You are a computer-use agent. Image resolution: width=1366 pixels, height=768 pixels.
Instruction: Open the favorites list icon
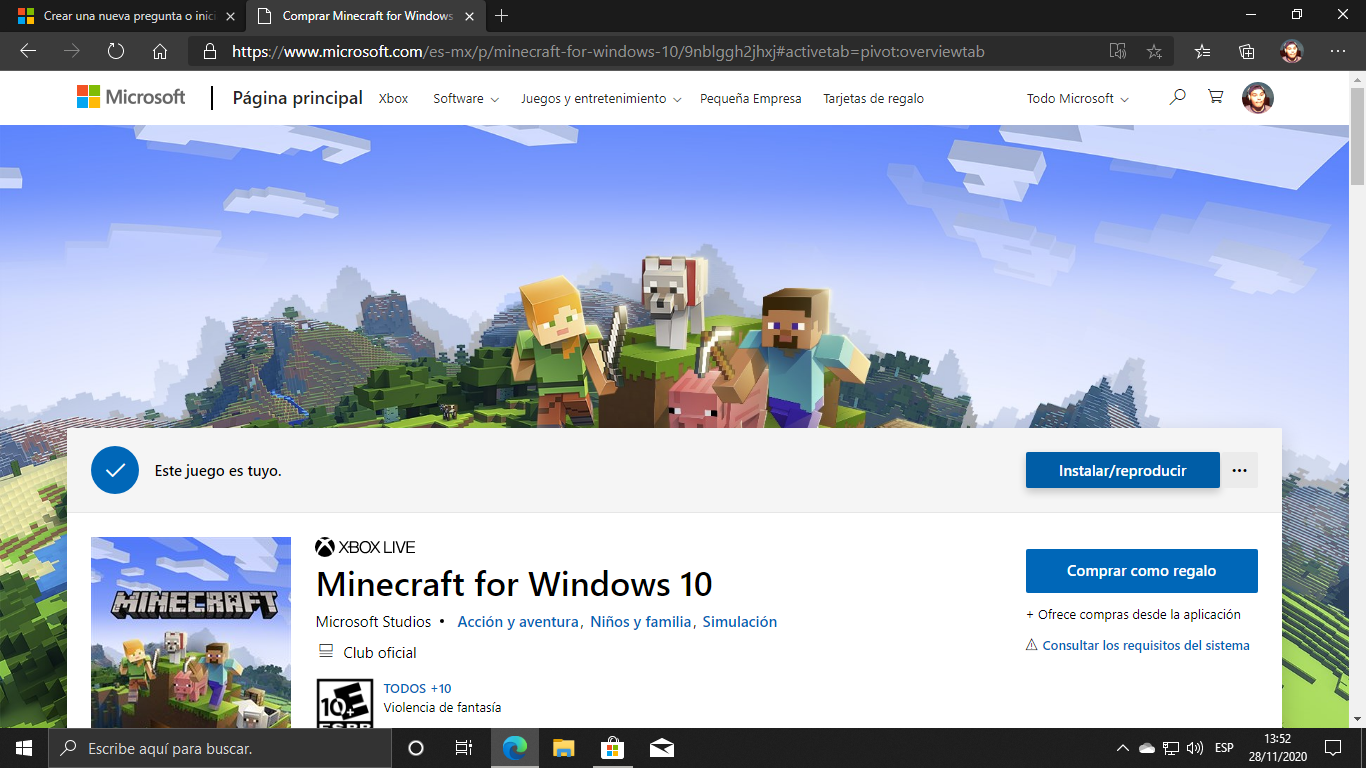1203,51
